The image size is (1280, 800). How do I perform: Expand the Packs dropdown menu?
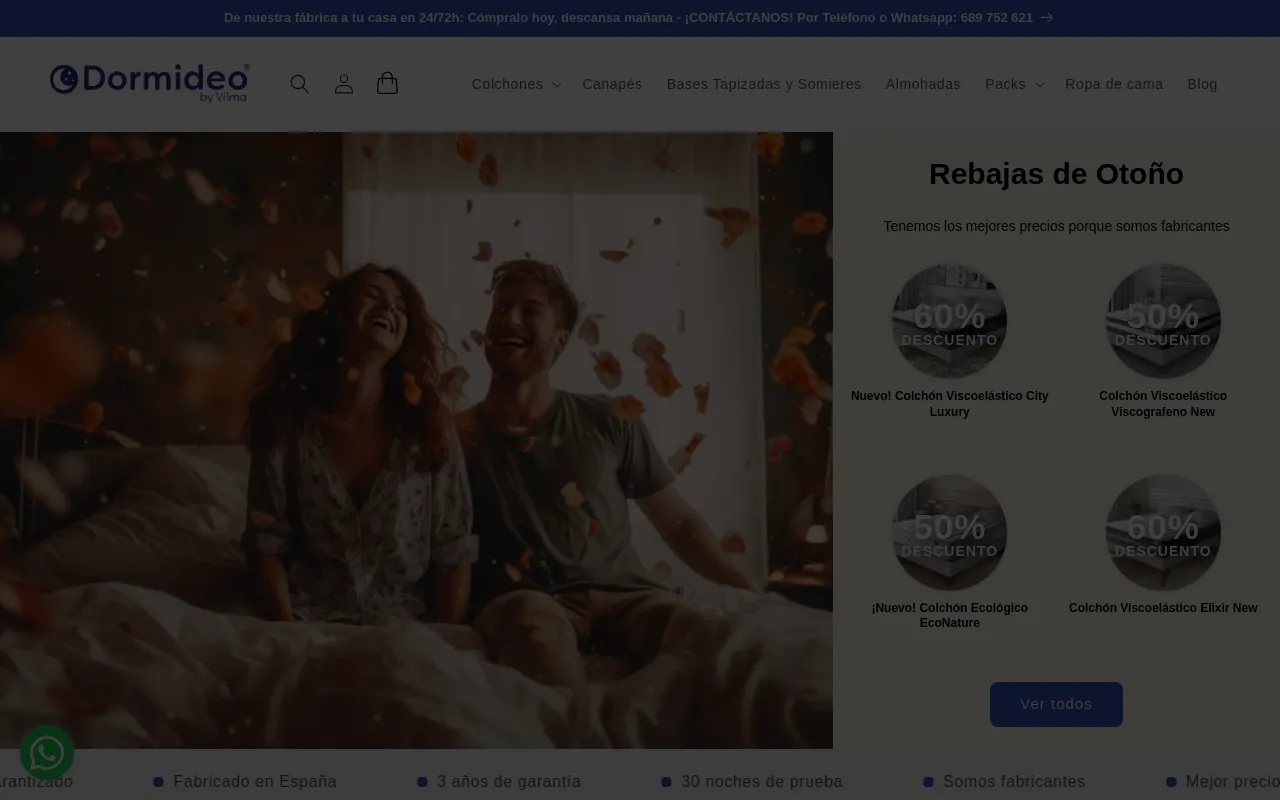[1013, 85]
